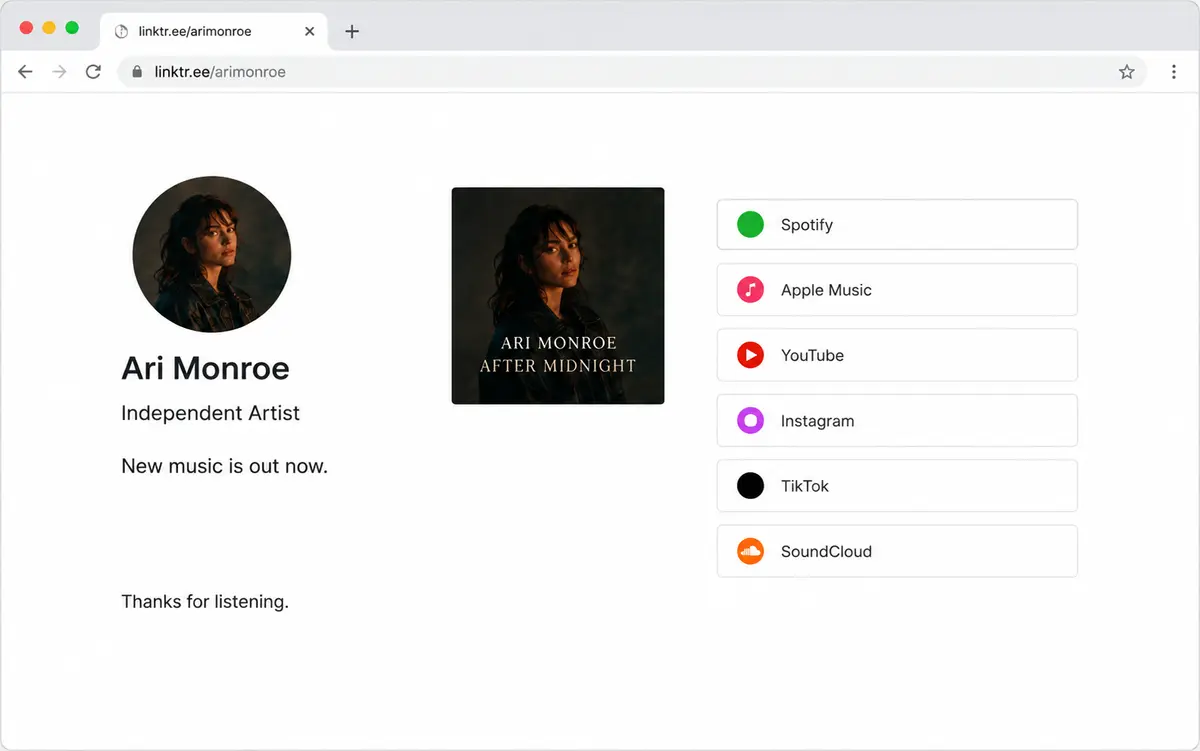
Task: Open a new tab with plus icon
Action: [352, 31]
